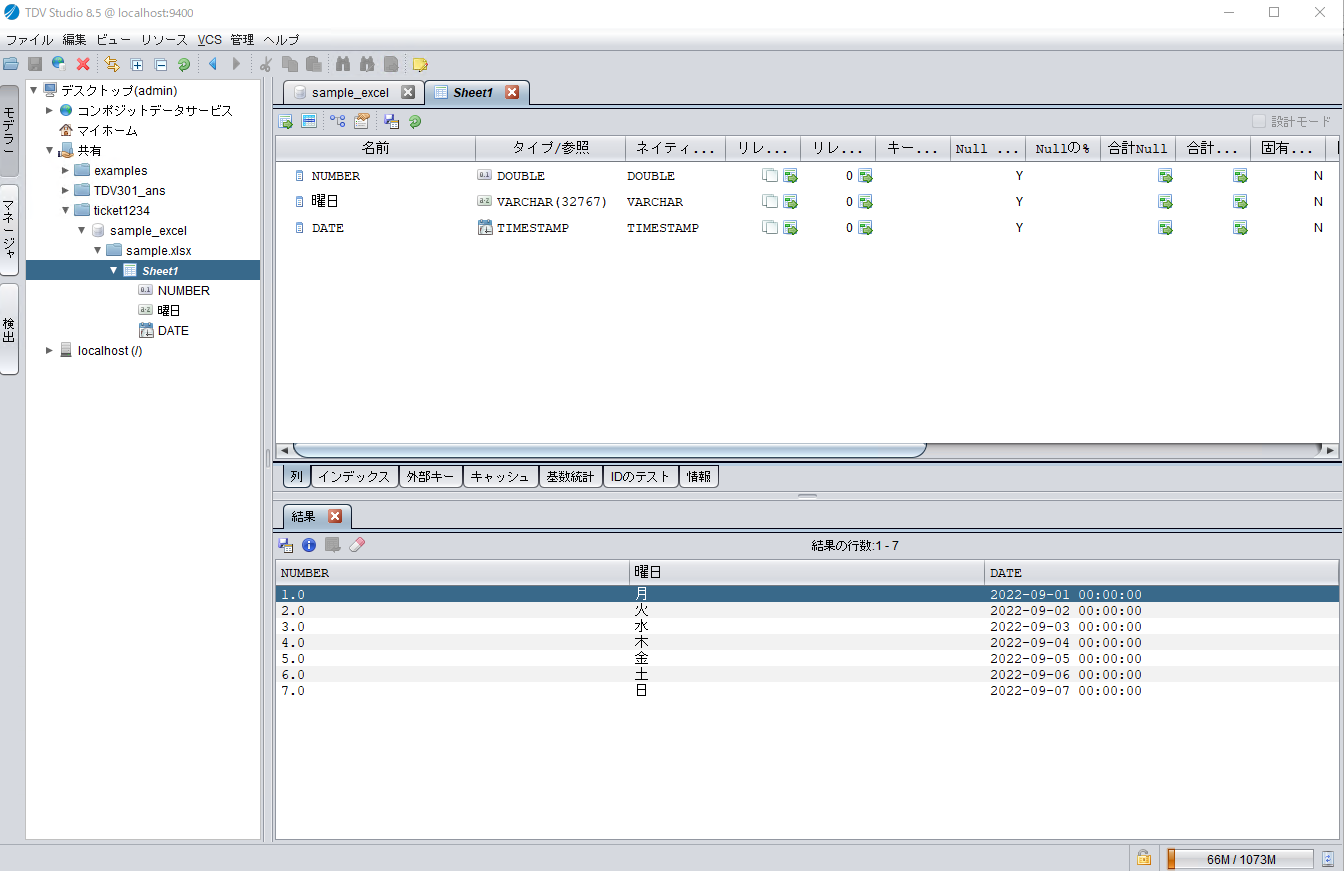The image size is (1344, 871).
Task: Click the execute table icon in Sheet1 toolbar
Action: click(x=286, y=121)
